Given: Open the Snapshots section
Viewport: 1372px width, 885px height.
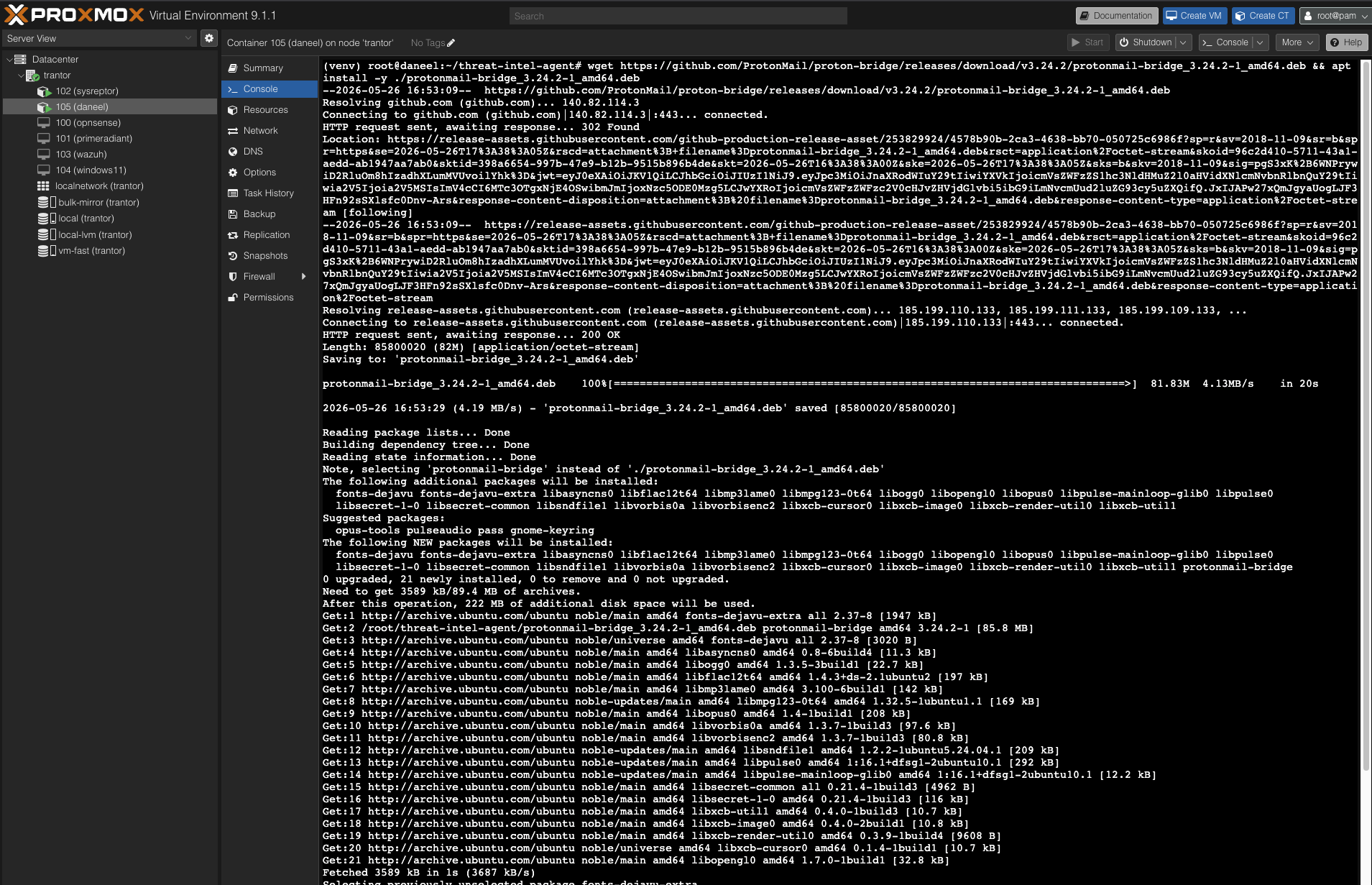Looking at the screenshot, I should pos(269,256).
